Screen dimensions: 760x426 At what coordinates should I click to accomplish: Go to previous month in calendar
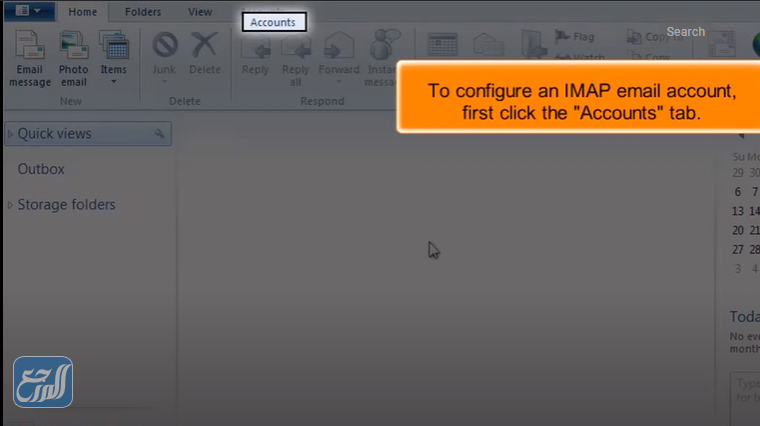pyautogui.click(x=741, y=135)
